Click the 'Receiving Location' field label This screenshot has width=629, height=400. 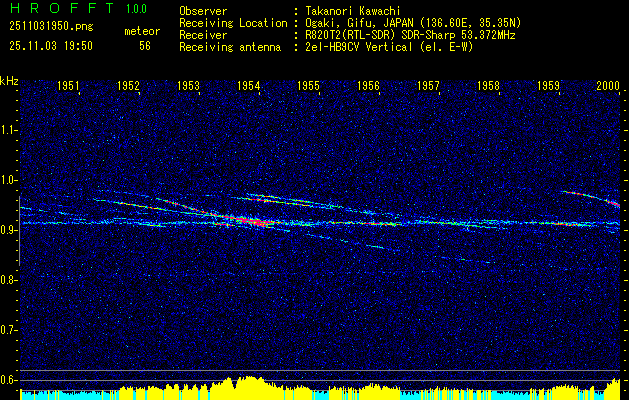233,23
